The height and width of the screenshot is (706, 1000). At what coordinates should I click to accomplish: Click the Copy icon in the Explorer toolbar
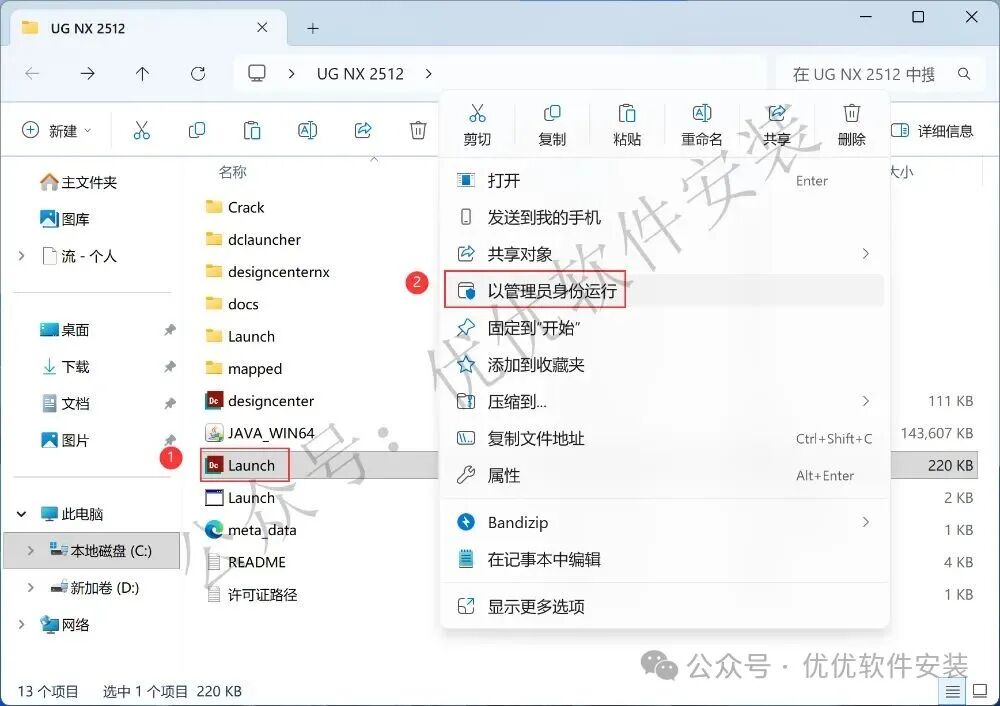[x=197, y=130]
